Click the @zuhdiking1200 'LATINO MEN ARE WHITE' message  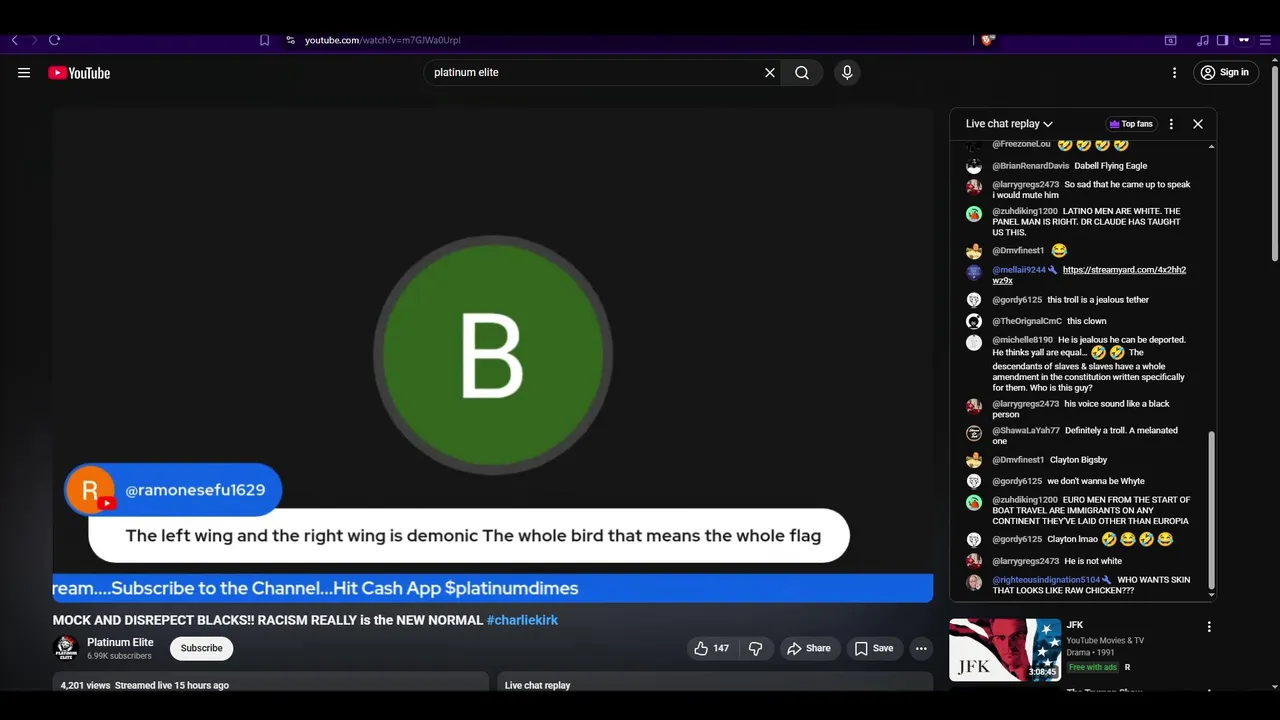point(1086,222)
